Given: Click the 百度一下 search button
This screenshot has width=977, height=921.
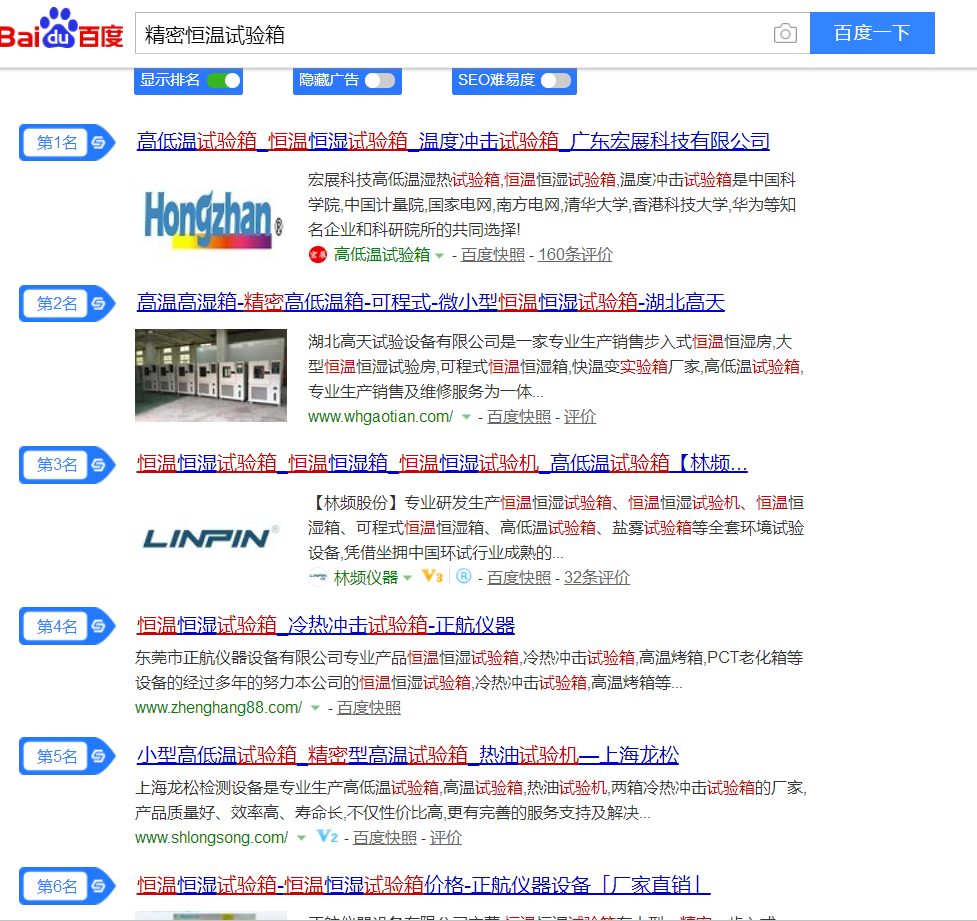Looking at the screenshot, I should pos(872,33).
